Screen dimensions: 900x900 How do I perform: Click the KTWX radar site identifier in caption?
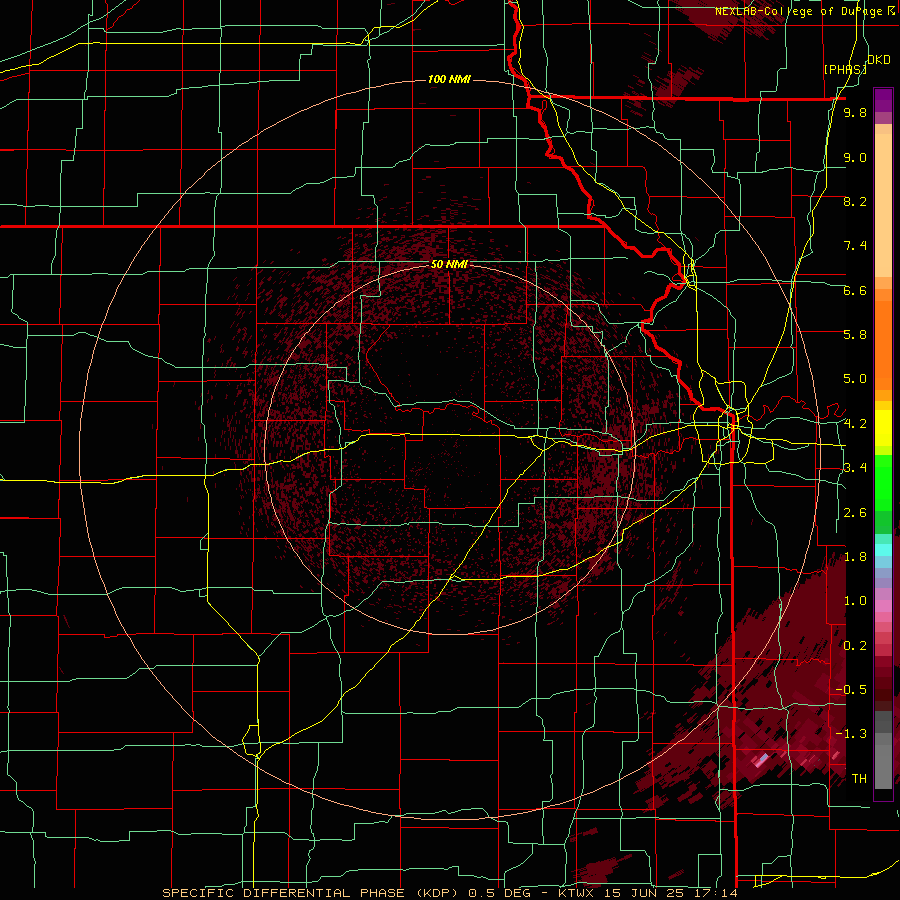coord(576,893)
